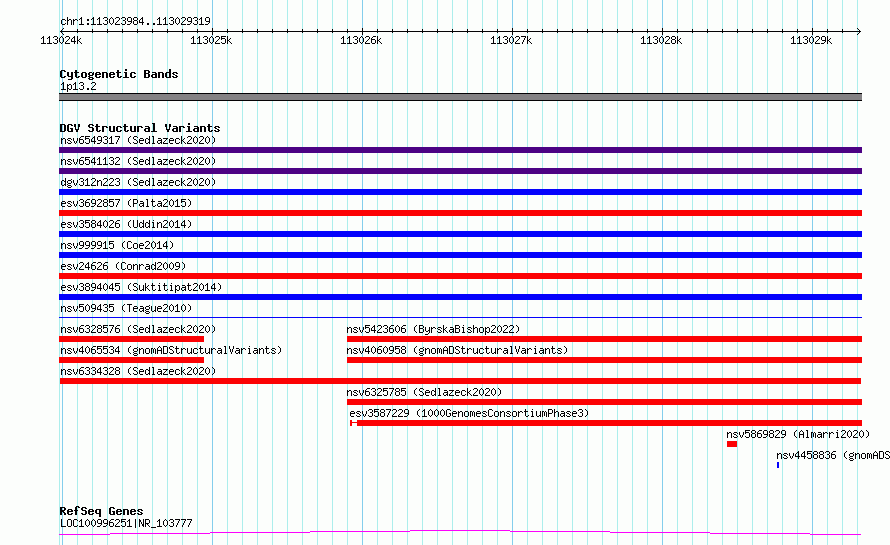Click the esv3692857 (Palta2015) label
This screenshot has width=890, height=545.
[x=126, y=203]
